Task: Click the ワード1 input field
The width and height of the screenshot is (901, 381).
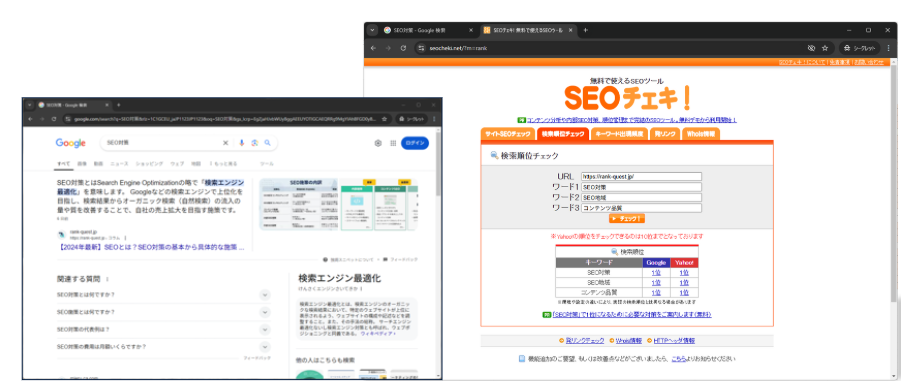Action: pos(641,187)
